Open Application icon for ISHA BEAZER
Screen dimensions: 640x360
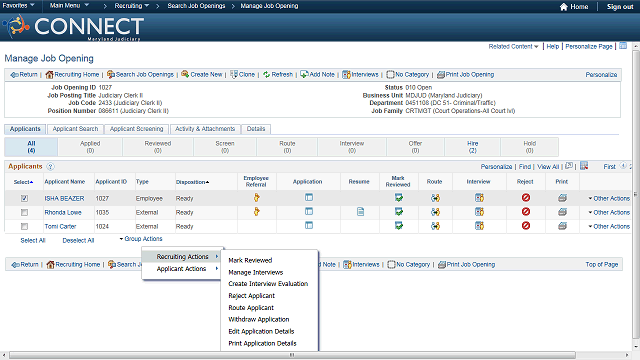[x=309, y=198]
